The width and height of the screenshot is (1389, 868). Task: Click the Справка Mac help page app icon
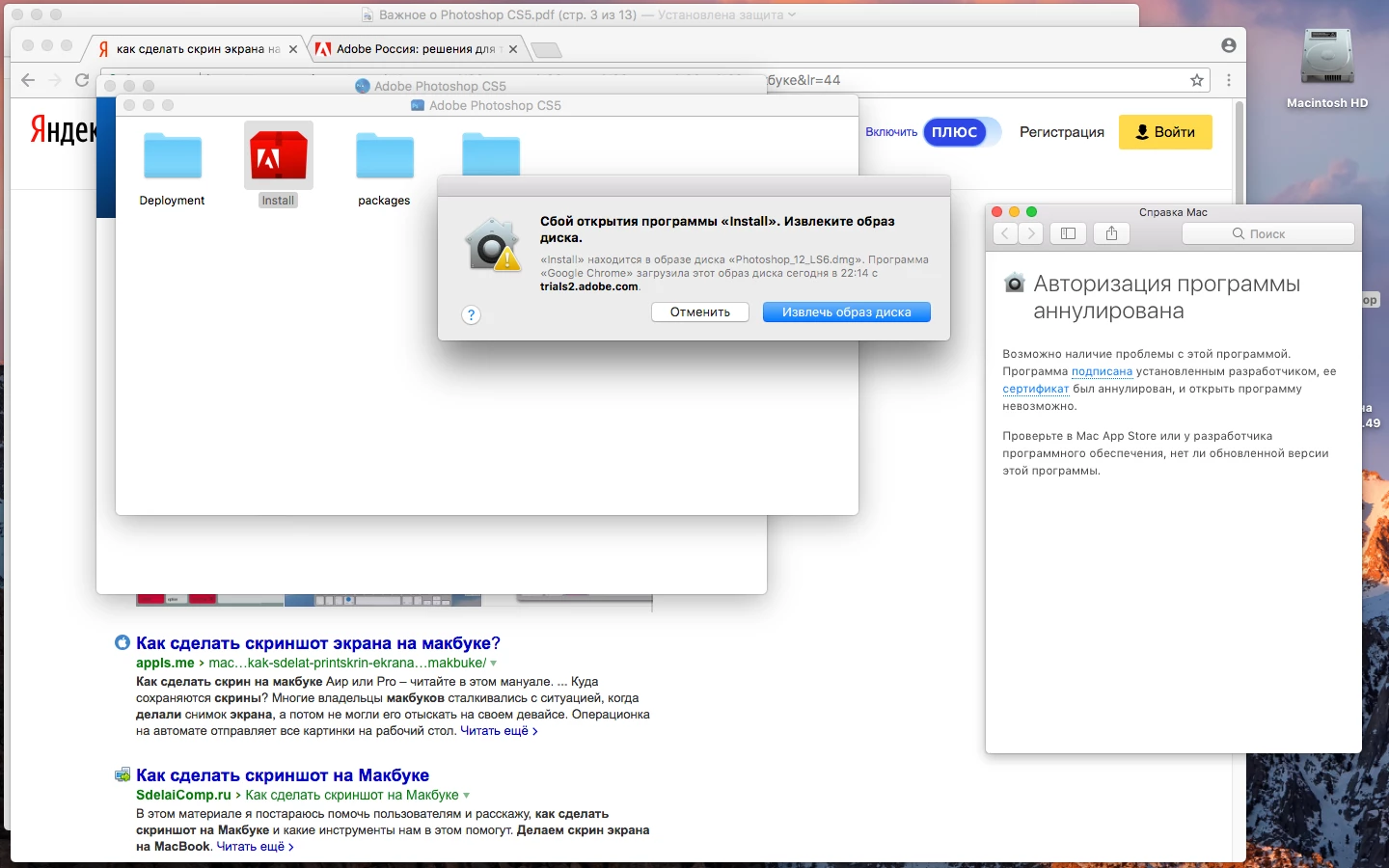coord(1014,283)
